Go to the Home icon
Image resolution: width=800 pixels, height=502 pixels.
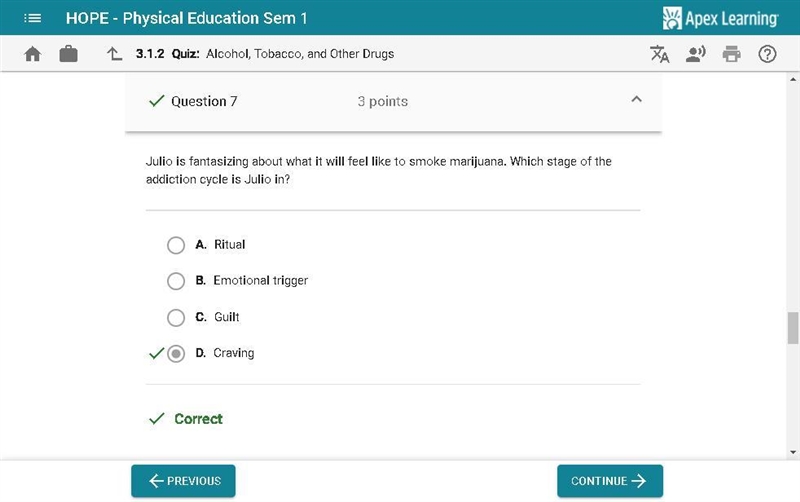pyautogui.click(x=33, y=54)
